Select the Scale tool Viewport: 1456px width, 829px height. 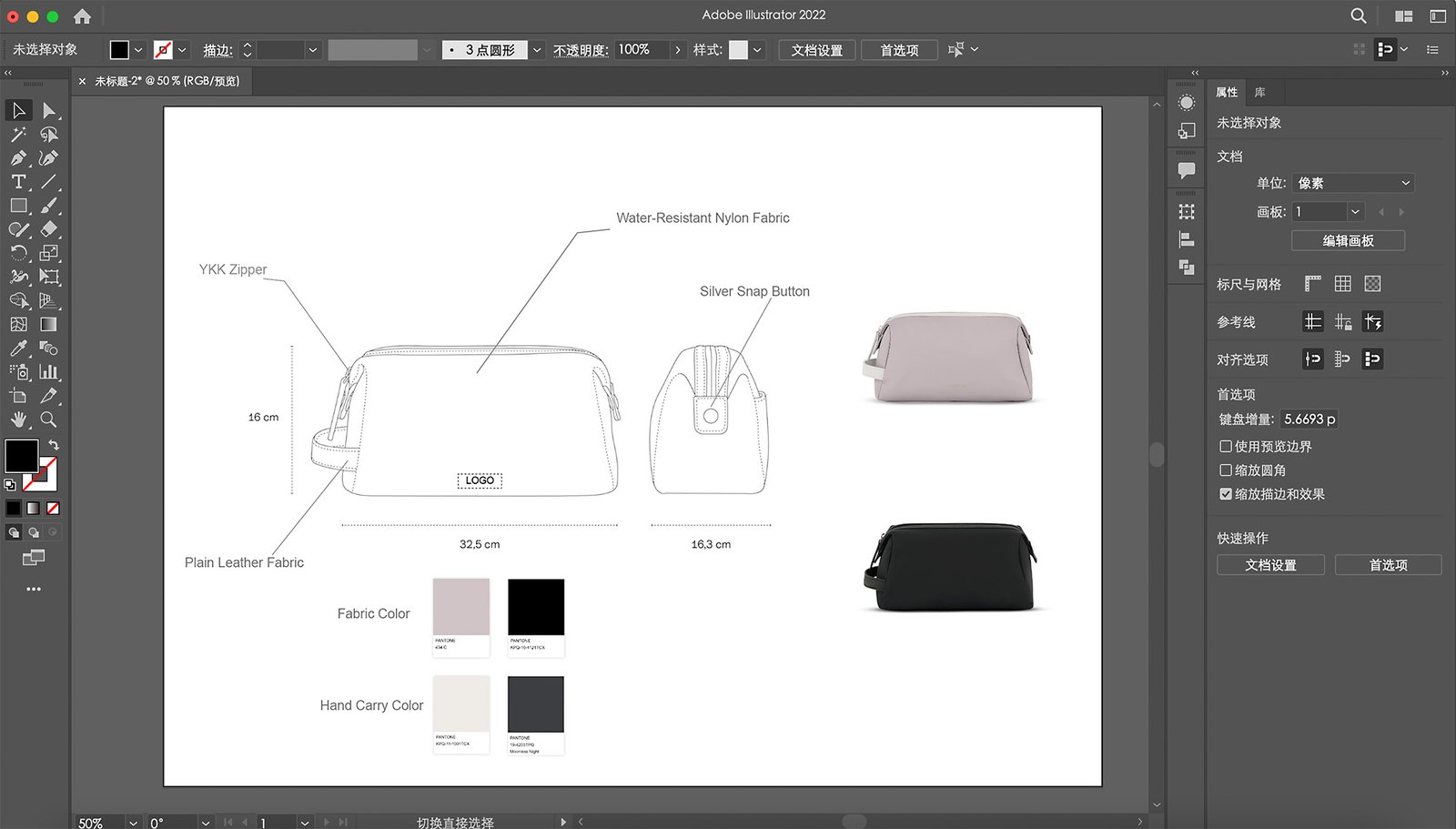(x=49, y=253)
